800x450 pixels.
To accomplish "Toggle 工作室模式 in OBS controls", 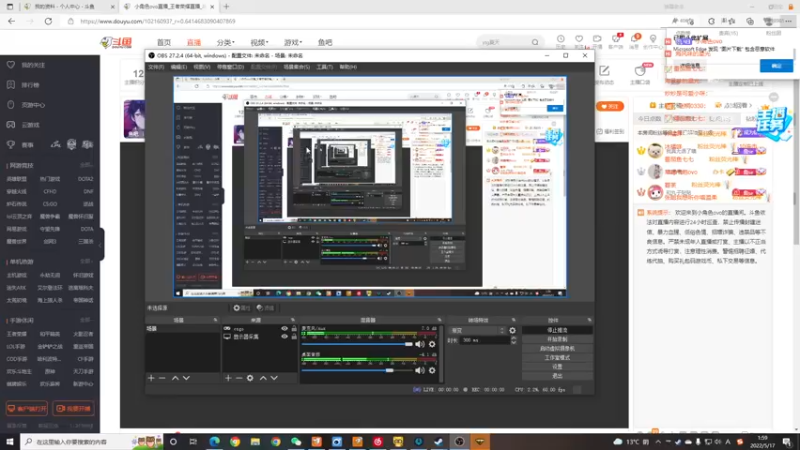I will pos(557,358).
